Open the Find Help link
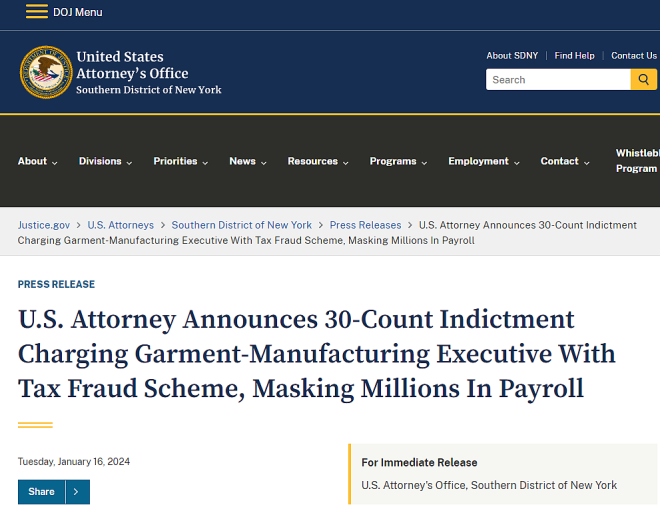The height and width of the screenshot is (515, 660). (574, 56)
